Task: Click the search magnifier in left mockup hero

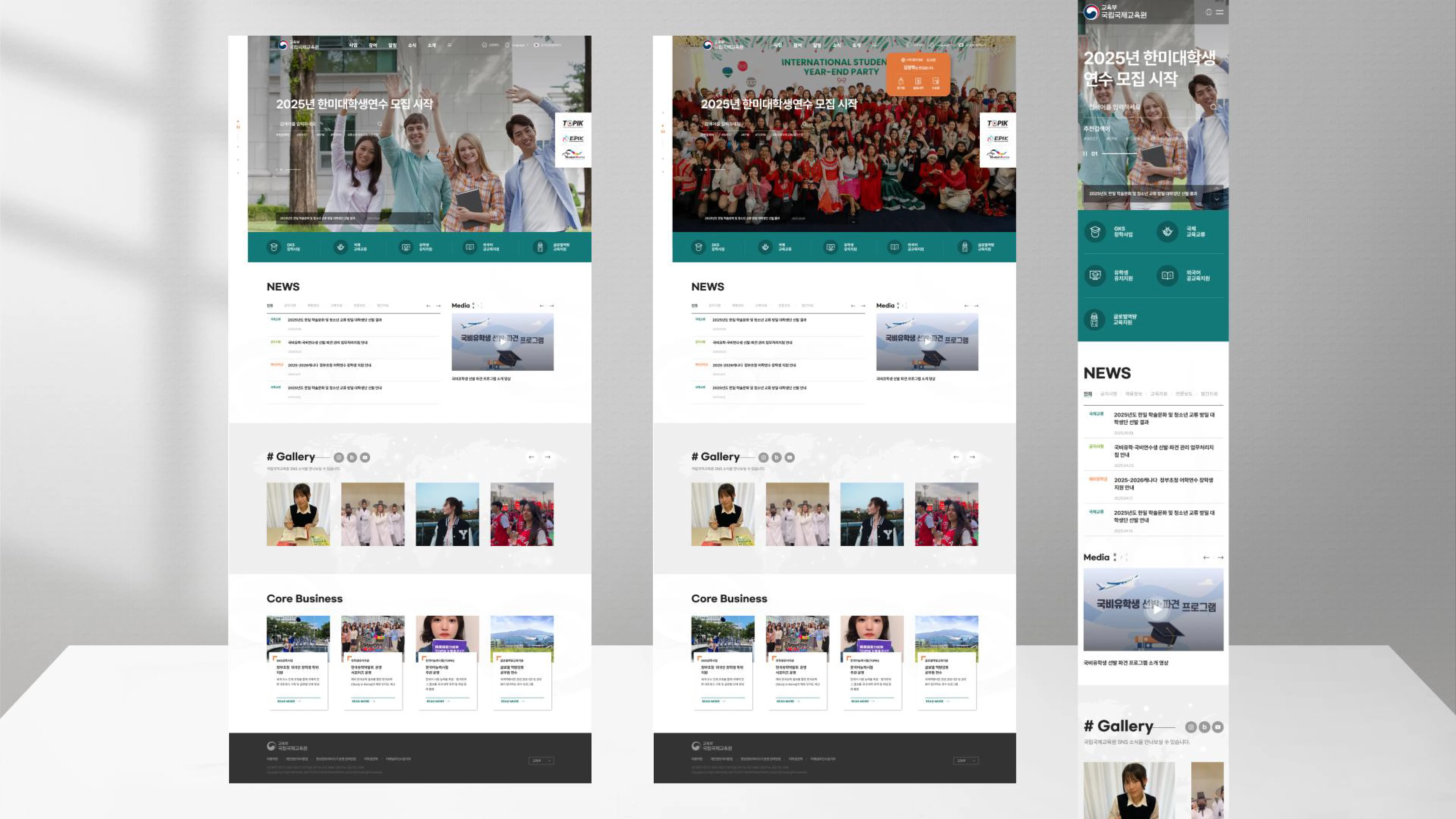Action: pos(380,124)
